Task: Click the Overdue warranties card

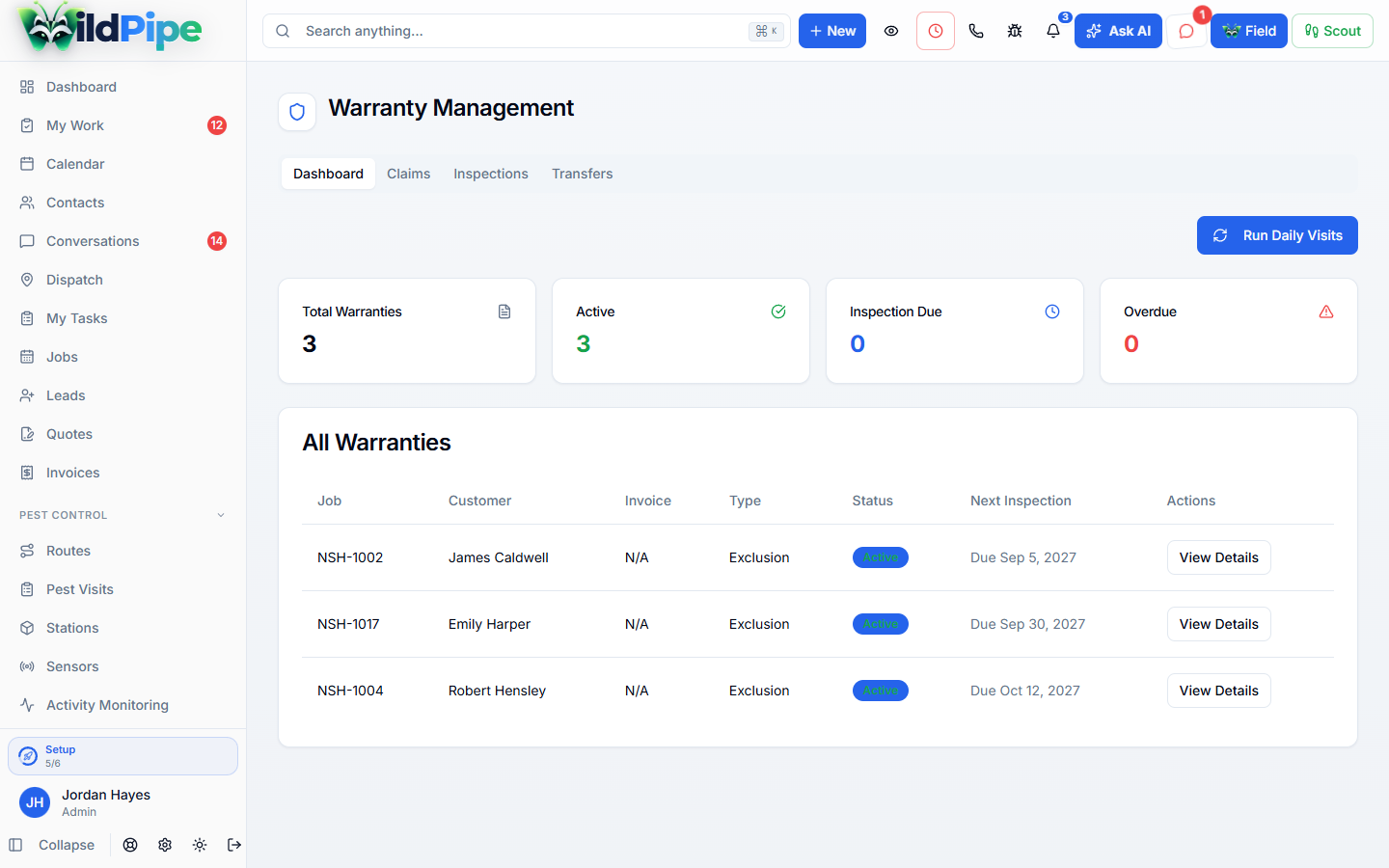Action: point(1229,331)
